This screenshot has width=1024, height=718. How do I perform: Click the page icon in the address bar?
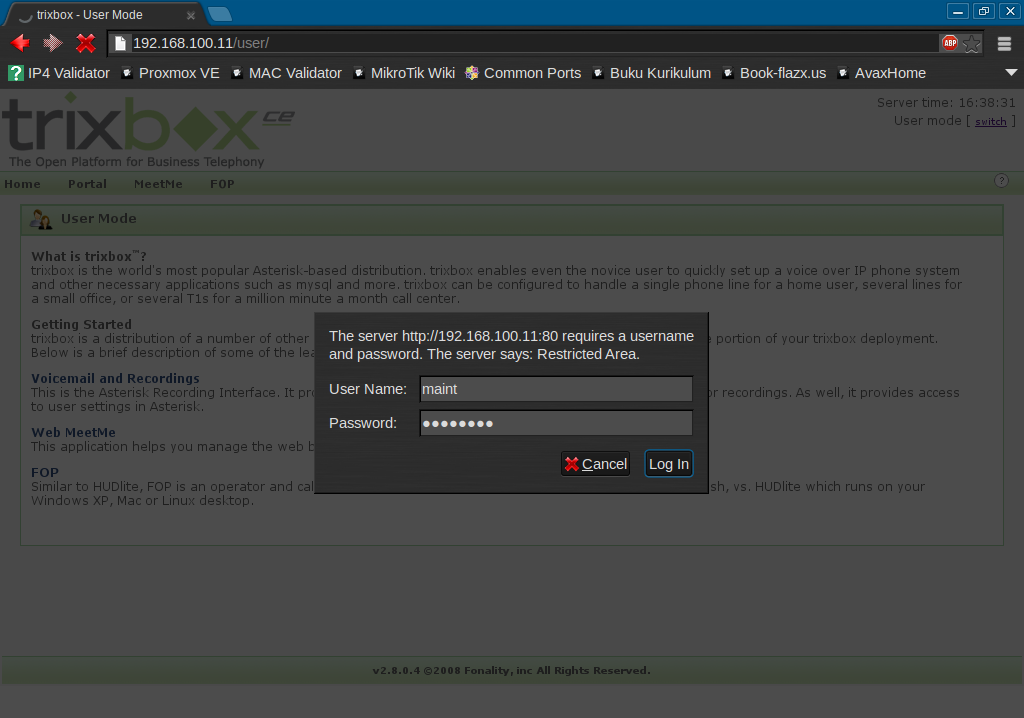tap(120, 43)
